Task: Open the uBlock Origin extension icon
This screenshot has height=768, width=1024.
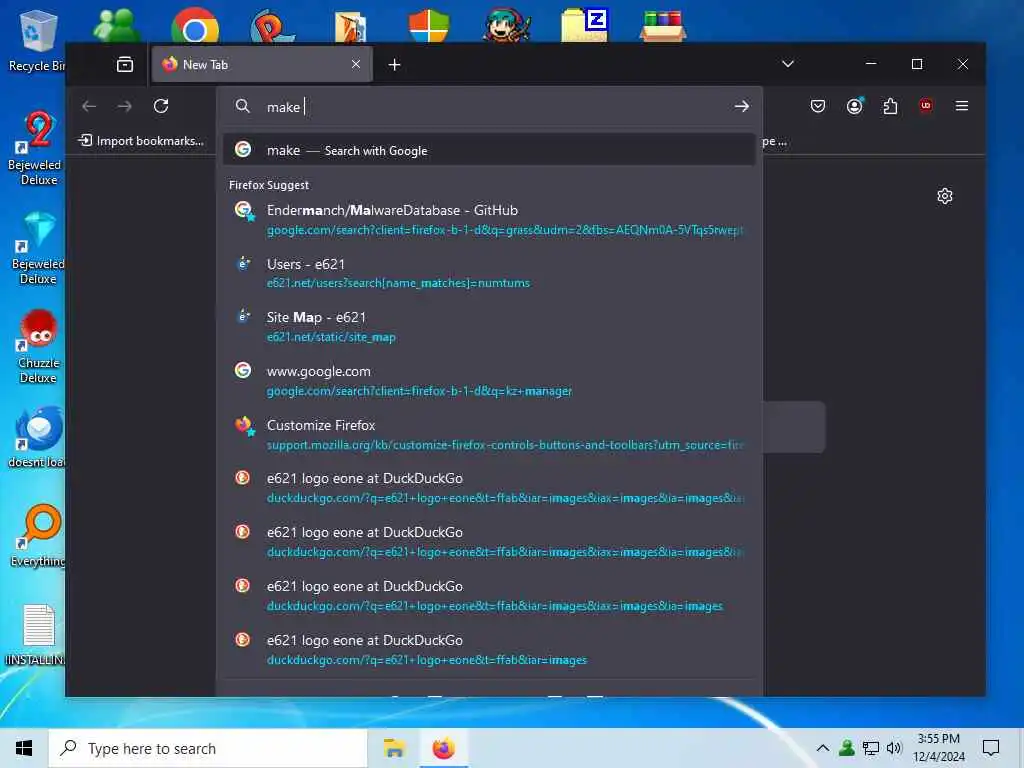Action: point(925,106)
